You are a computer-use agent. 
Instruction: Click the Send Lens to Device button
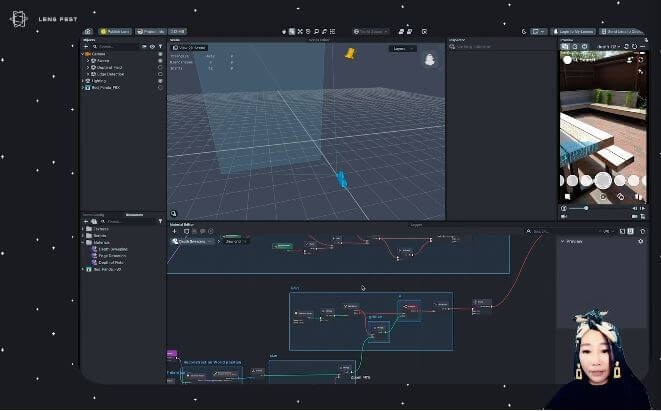tap(622, 32)
